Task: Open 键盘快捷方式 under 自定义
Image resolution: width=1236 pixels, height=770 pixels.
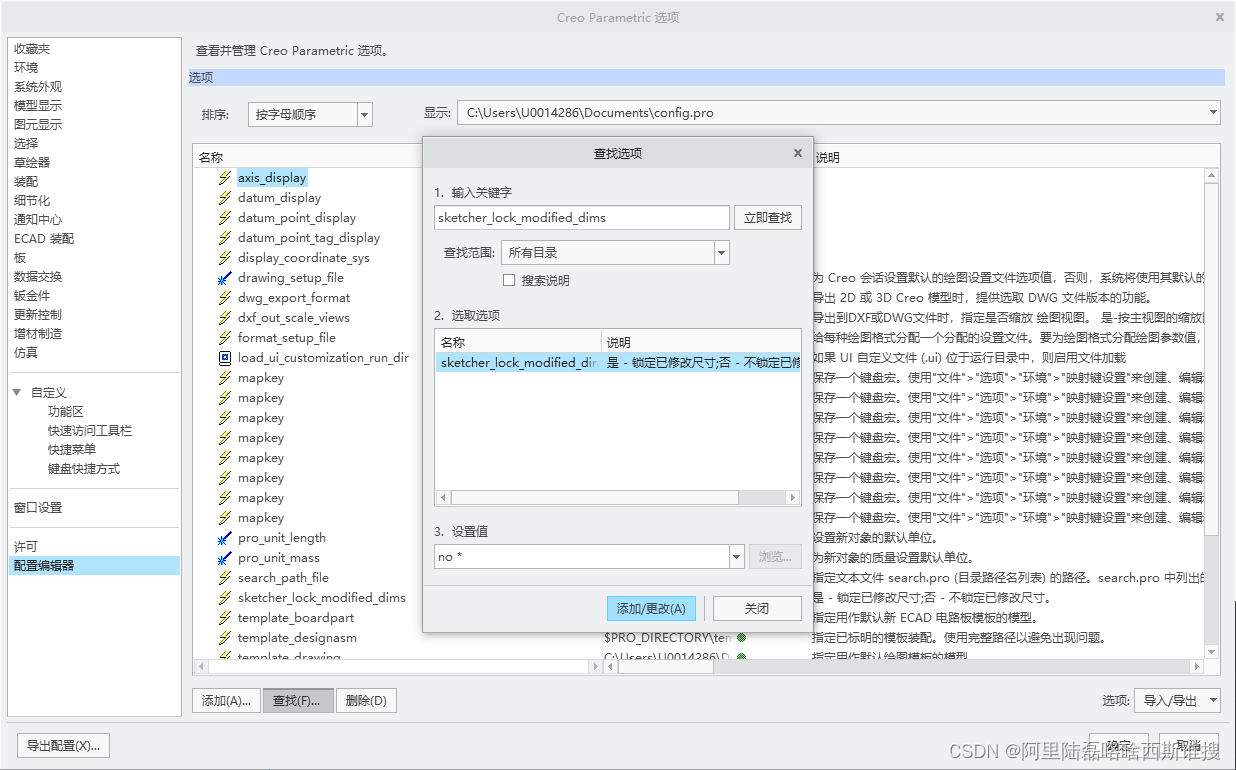Action: click(x=84, y=469)
